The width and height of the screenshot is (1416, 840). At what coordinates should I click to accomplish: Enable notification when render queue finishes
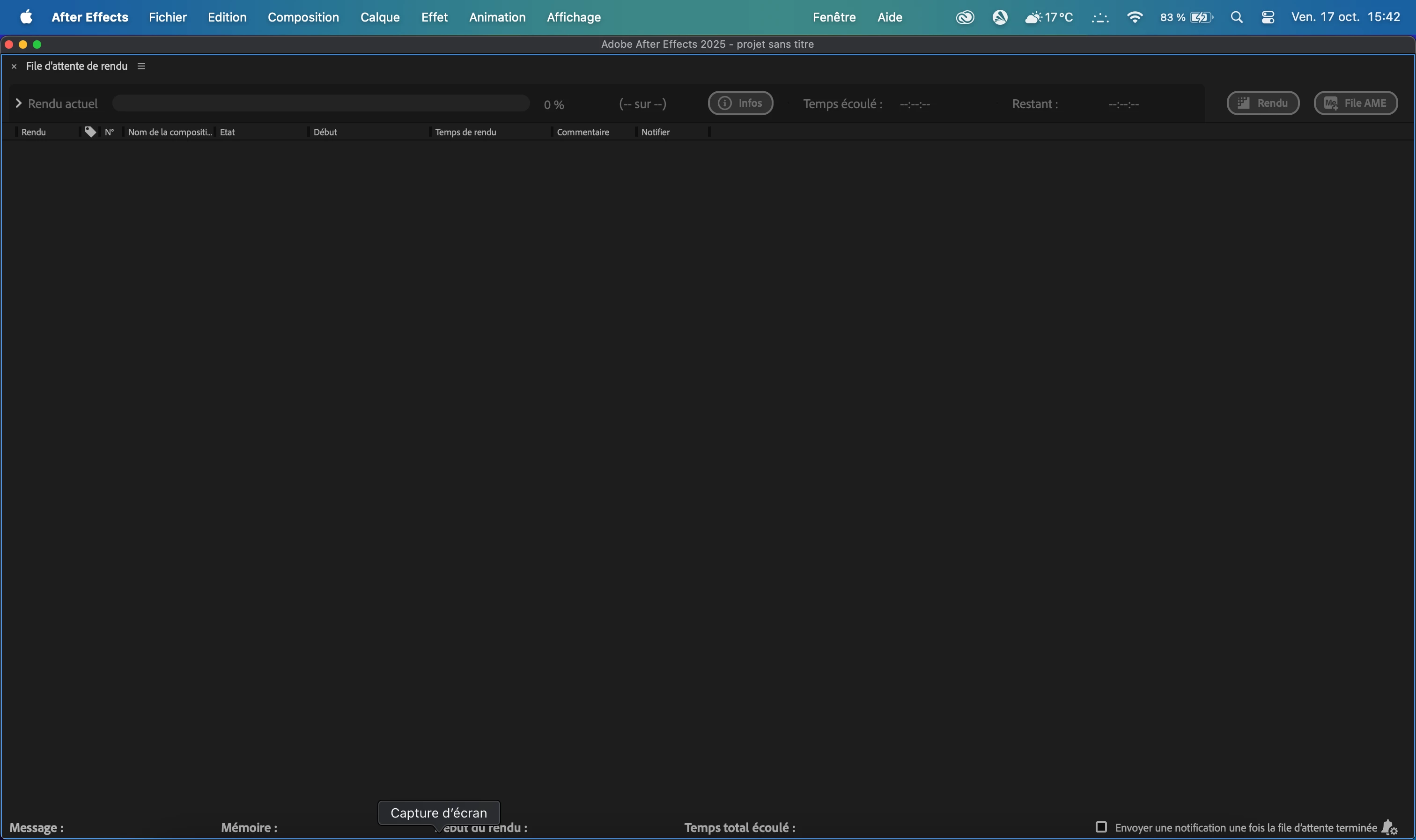pos(1101,827)
